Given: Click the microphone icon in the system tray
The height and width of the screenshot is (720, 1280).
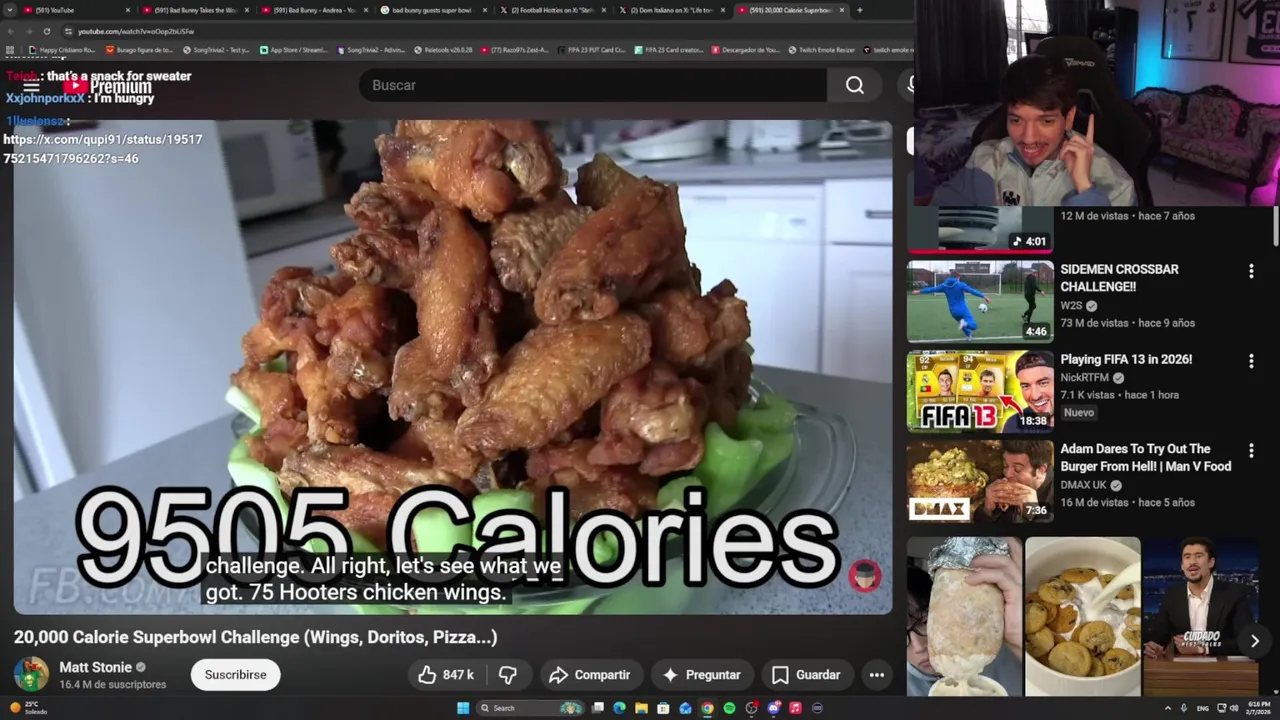Looking at the screenshot, I should 1184,708.
